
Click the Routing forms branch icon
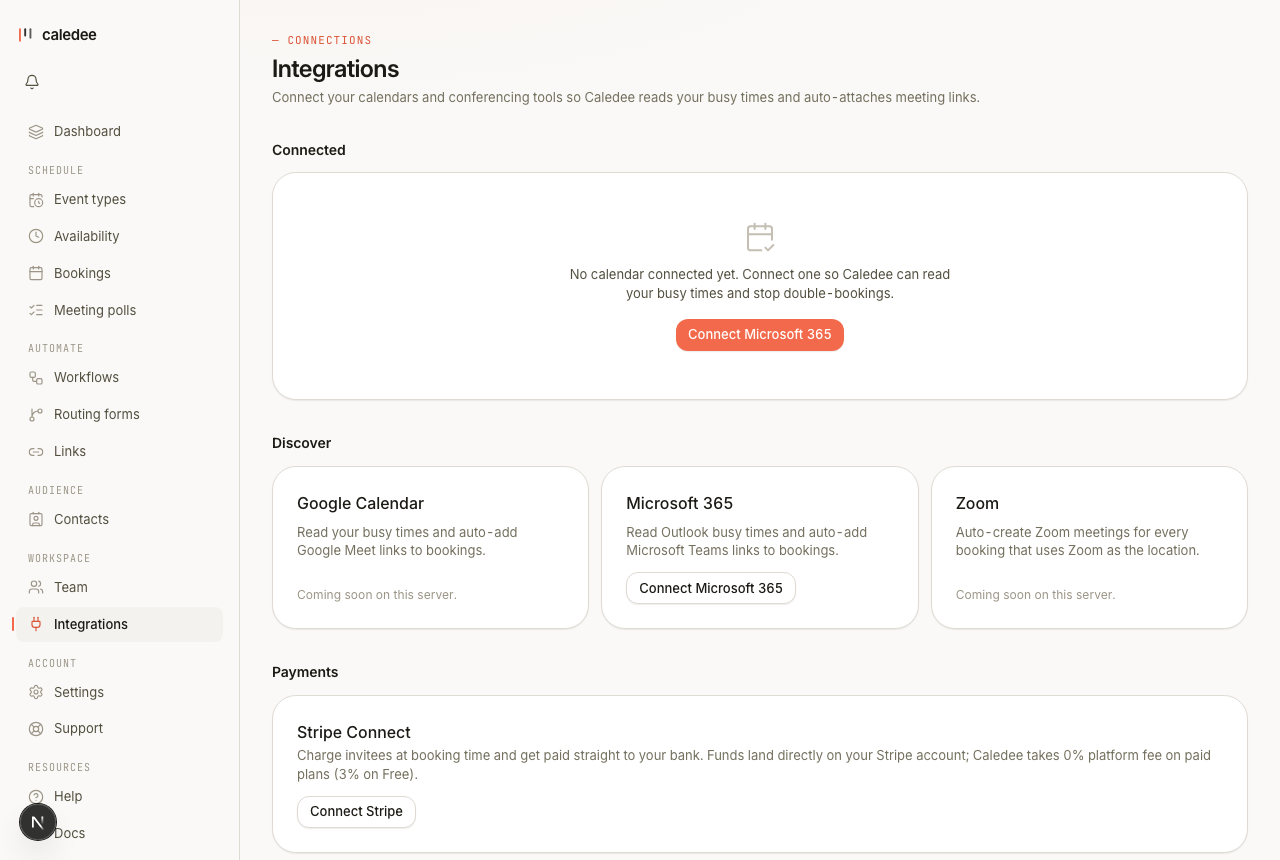[x=36, y=414]
